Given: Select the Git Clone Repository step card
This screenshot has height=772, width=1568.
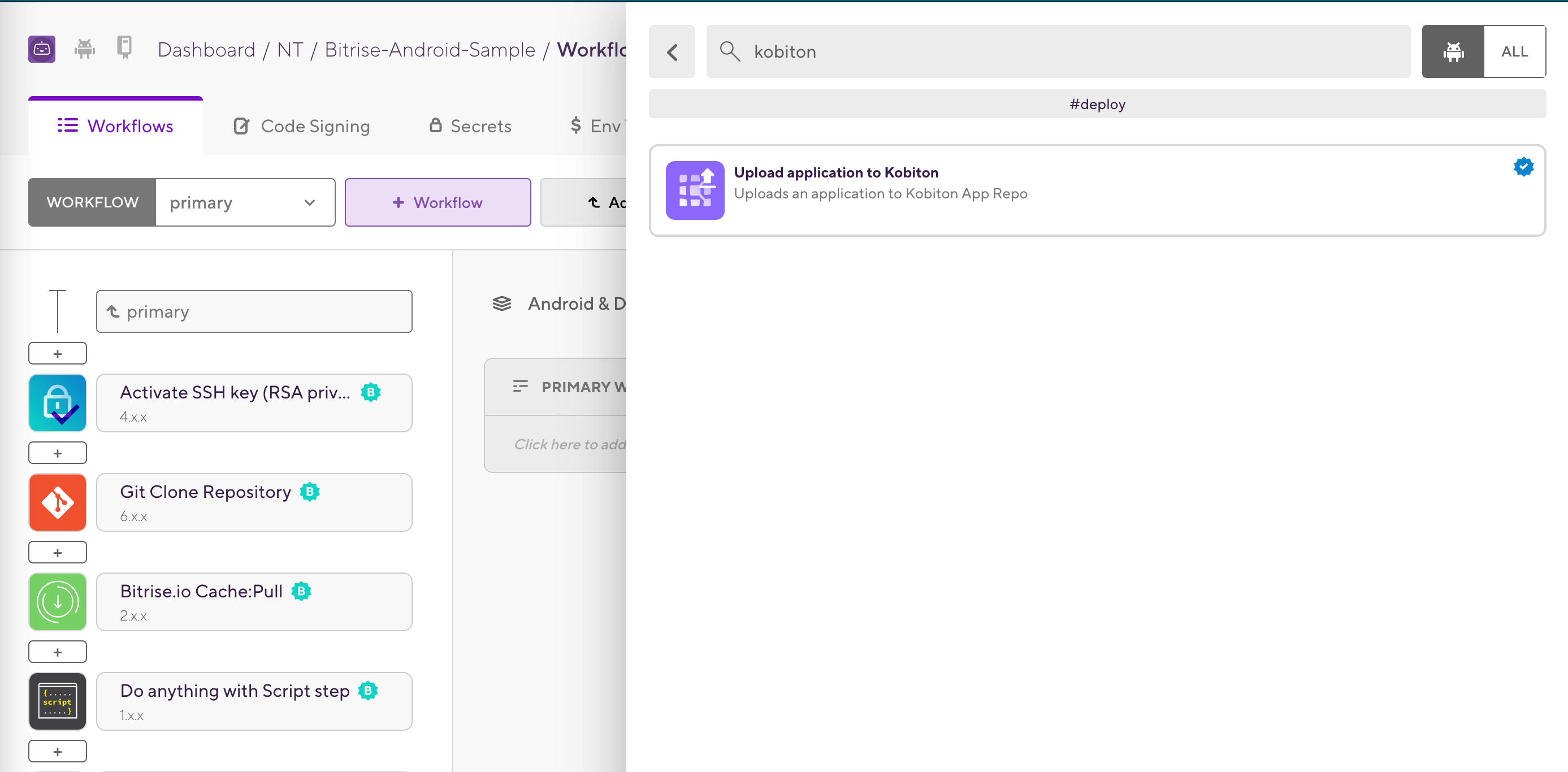Looking at the screenshot, I should click(254, 502).
